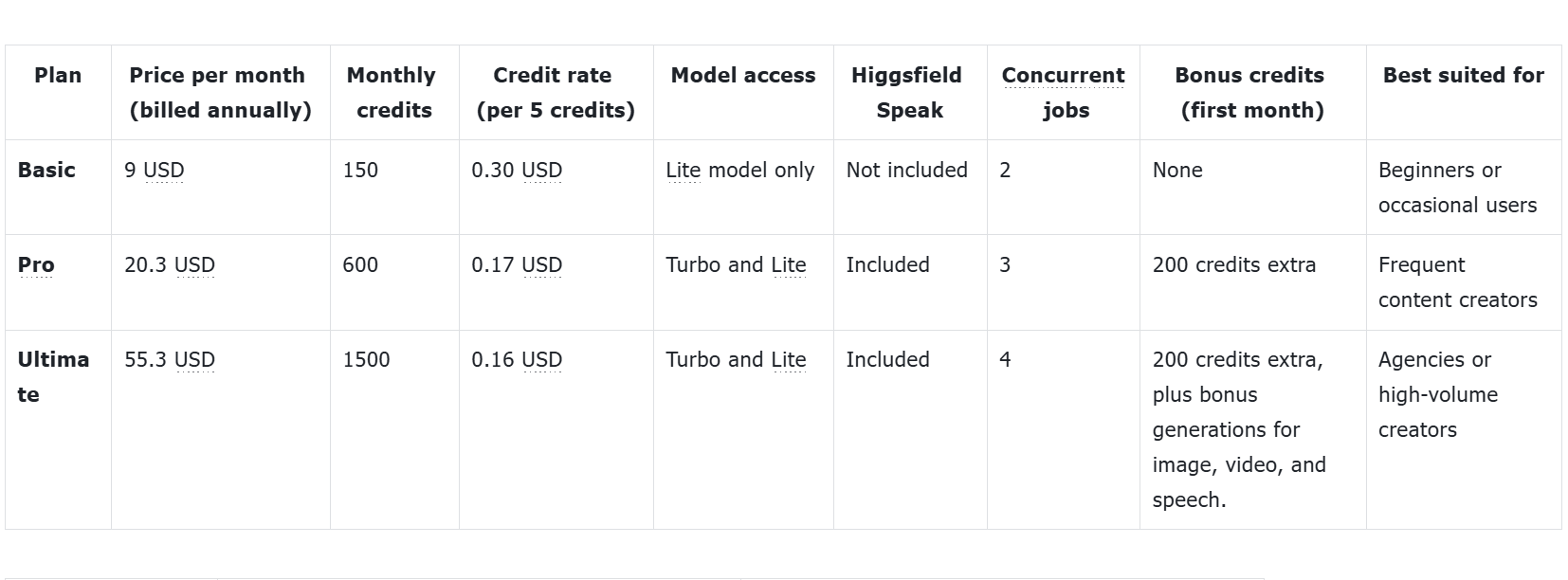Click the Monthly credits column header

click(x=392, y=93)
